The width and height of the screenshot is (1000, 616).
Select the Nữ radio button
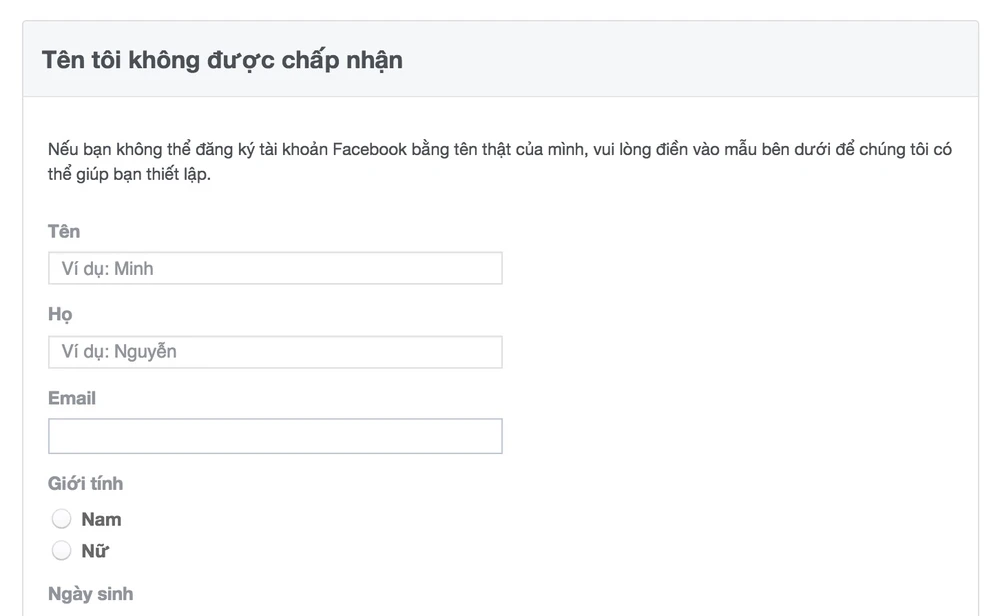tap(62, 550)
